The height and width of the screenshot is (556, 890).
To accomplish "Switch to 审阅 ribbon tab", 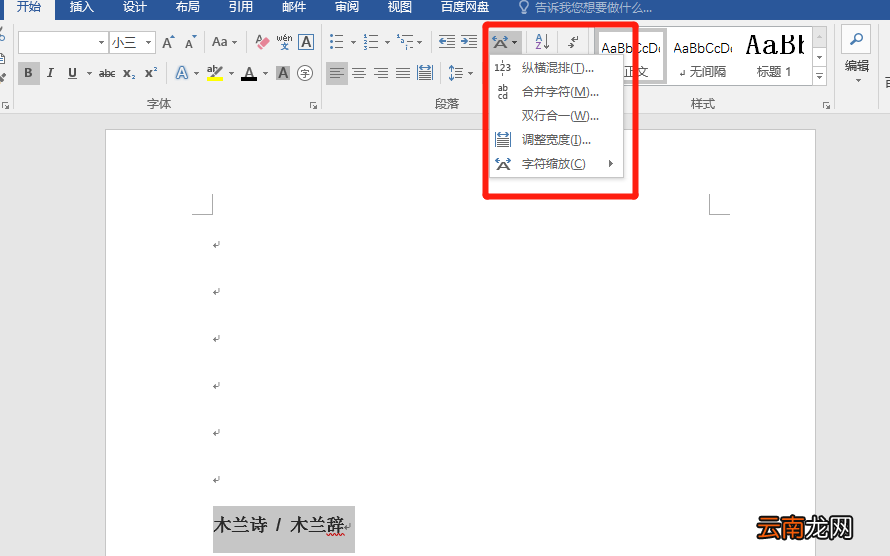I will point(347,7).
